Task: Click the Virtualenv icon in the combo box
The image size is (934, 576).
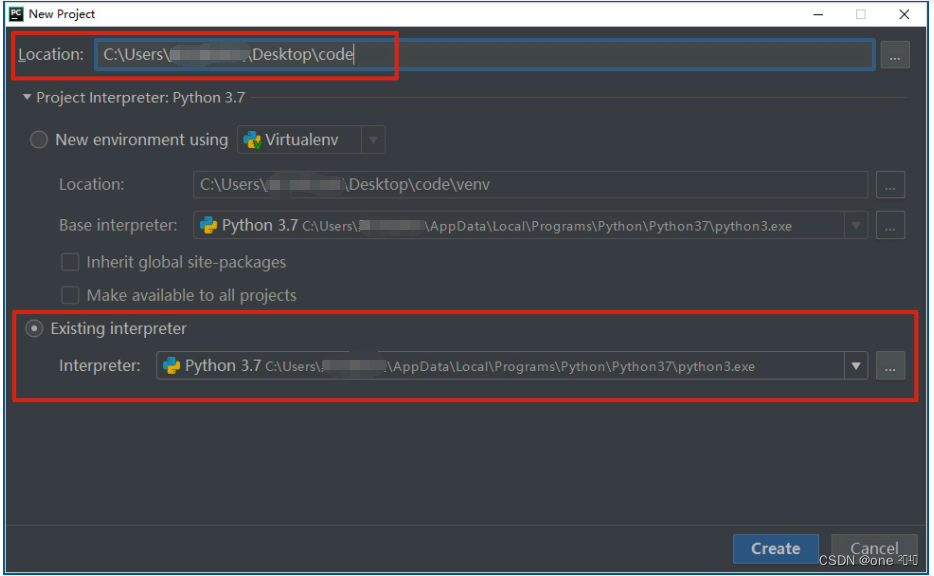Action: pyautogui.click(x=252, y=140)
